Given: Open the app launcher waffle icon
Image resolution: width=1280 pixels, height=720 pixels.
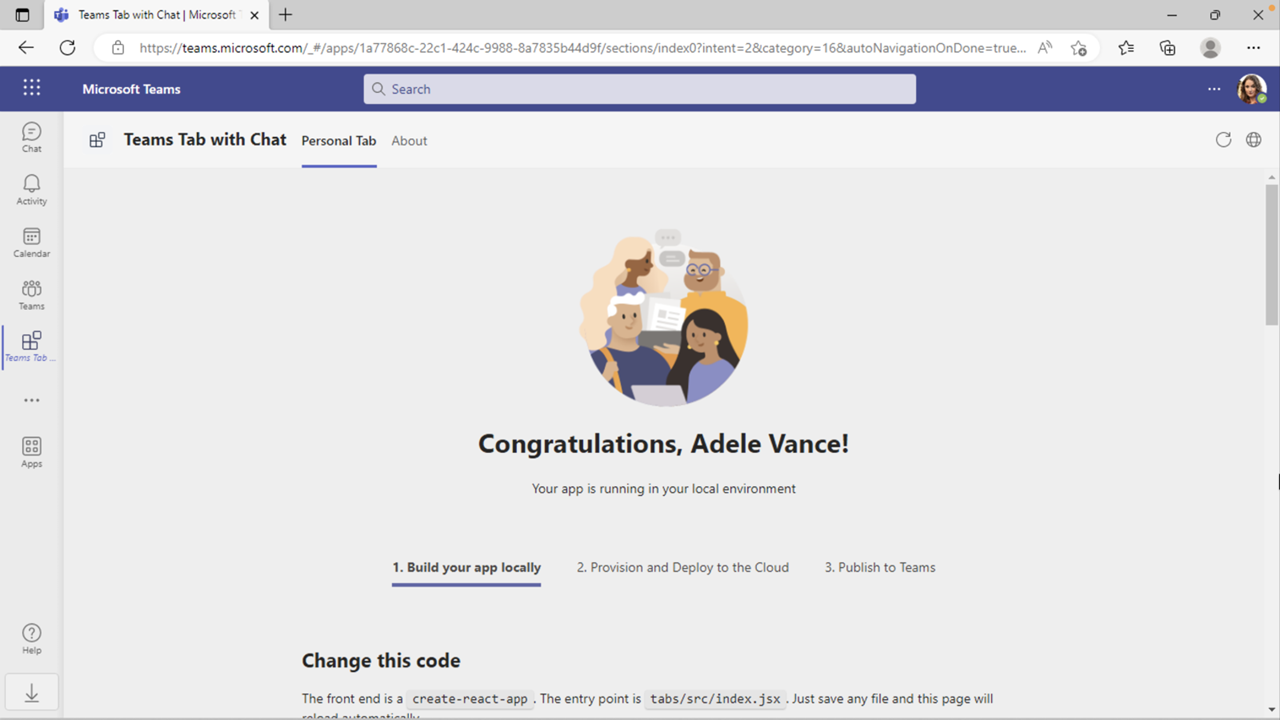Looking at the screenshot, I should (31, 88).
